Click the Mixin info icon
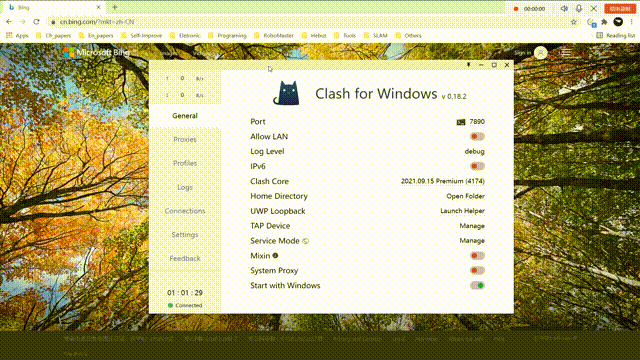640x360 pixels. (275, 256)
